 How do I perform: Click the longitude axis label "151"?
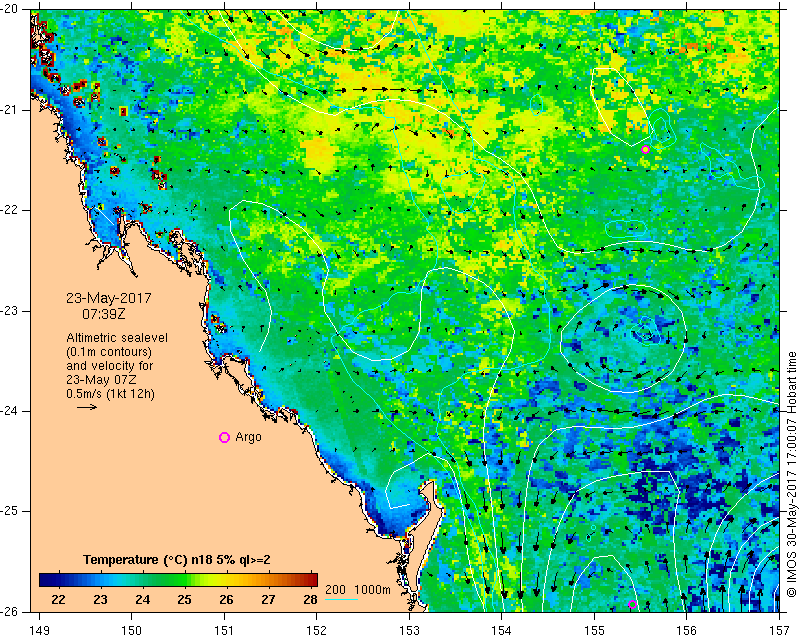[x=224, y=631]
